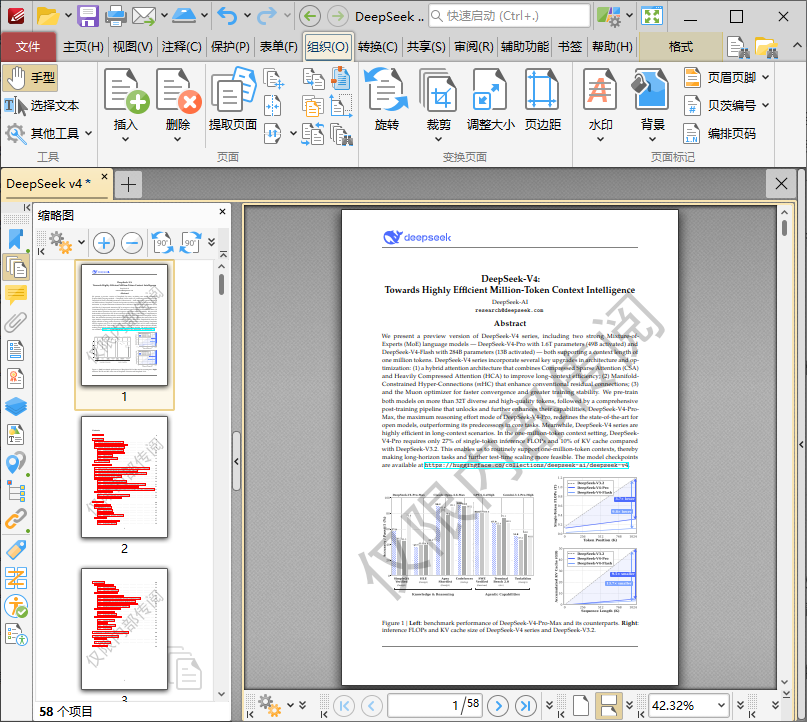Toggle continuous page layout in status bar
Viewport: 807px width, 722px height.
coord(607,705)
